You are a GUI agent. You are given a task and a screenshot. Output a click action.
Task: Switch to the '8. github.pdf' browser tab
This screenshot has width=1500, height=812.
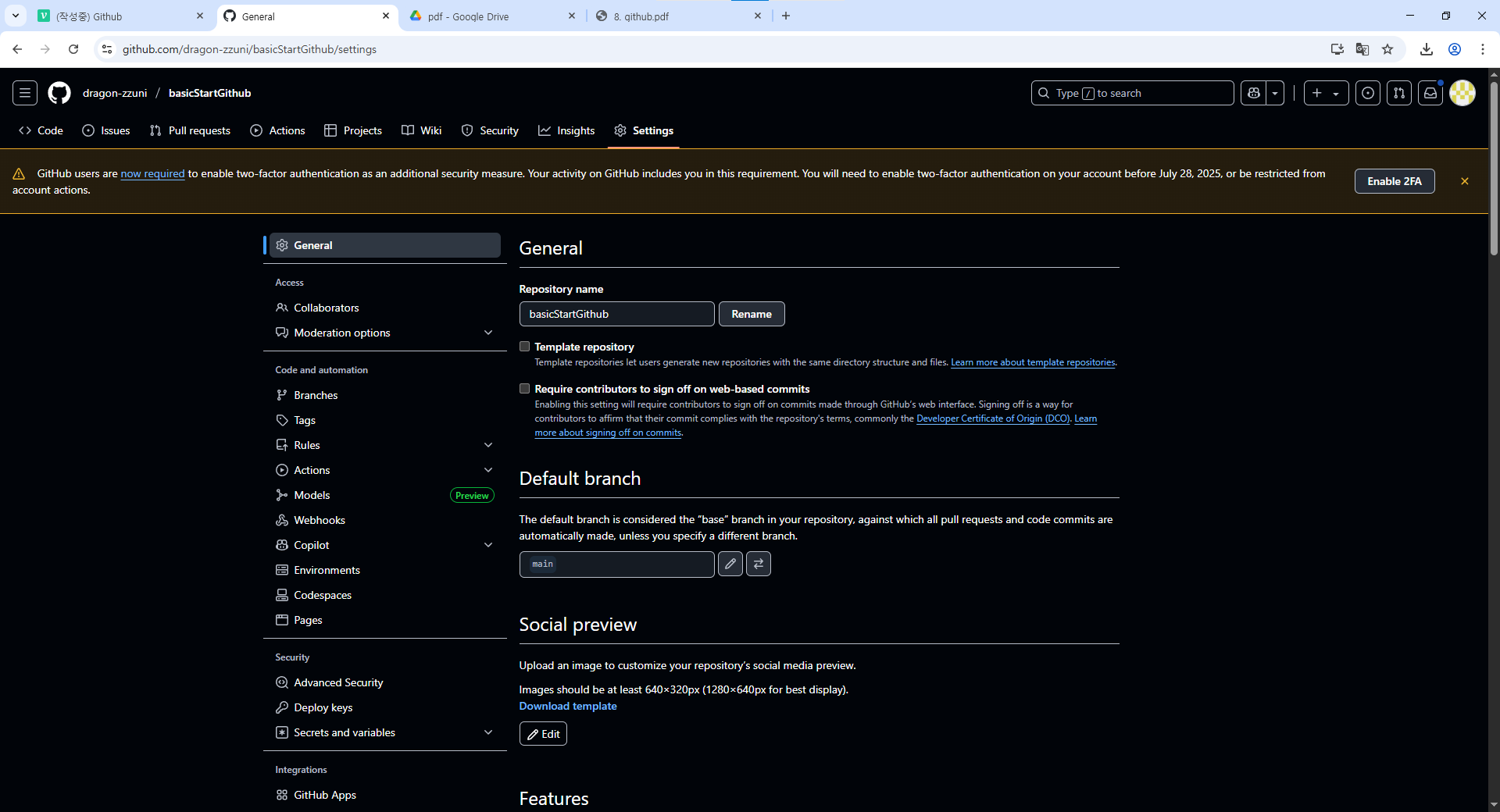tap(678, 16)
